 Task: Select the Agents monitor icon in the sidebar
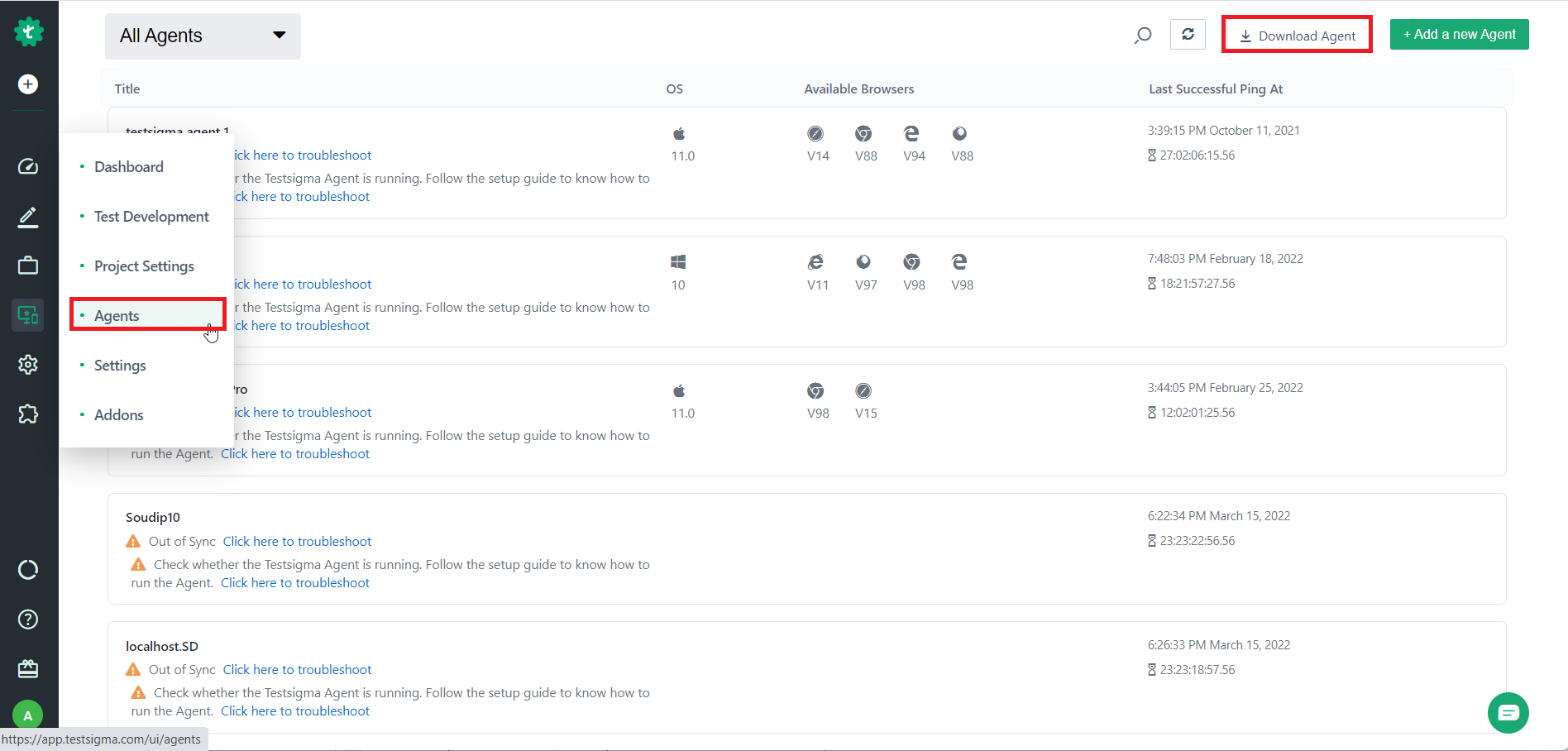click(x=28, y=315)
